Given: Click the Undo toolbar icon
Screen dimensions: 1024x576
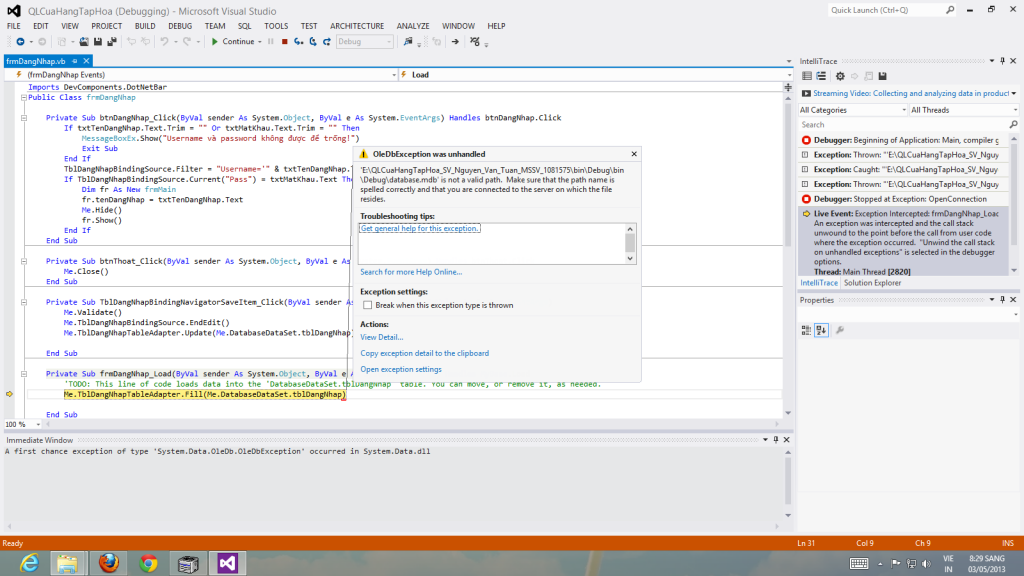Looking at the screenshot, I should tap(164, 42).
